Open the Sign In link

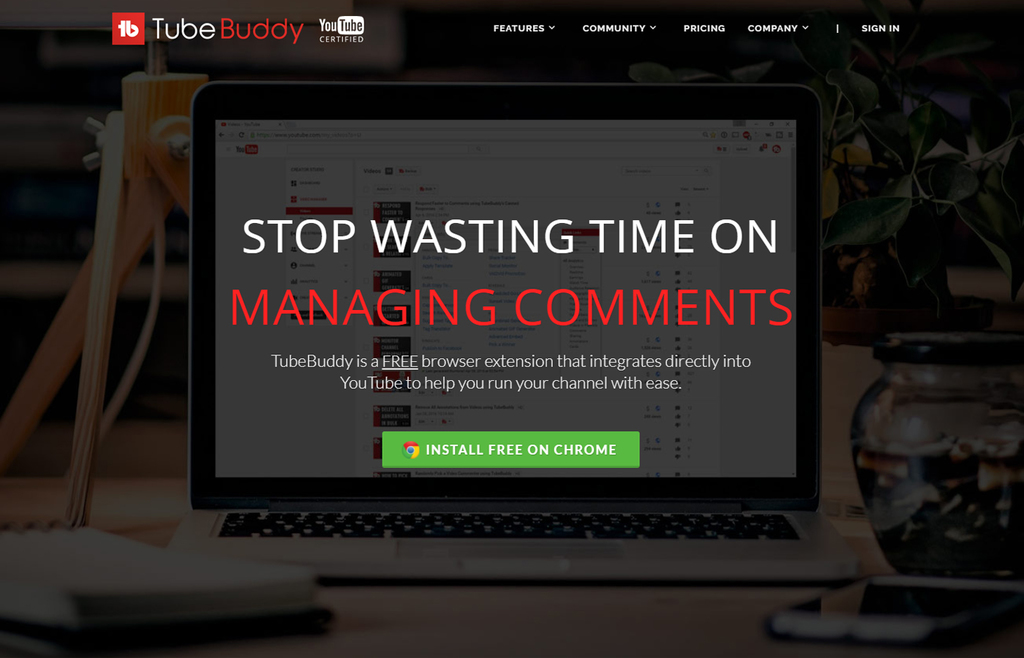(880, 28)
